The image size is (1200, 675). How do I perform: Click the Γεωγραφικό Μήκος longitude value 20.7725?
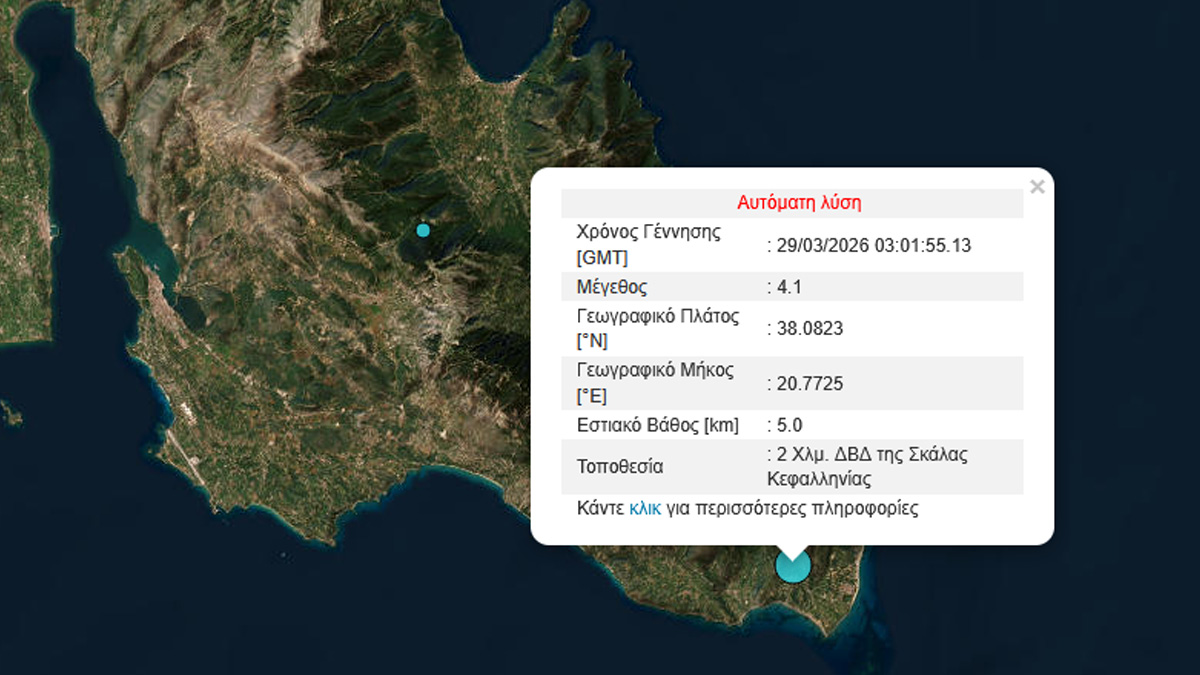(x=806, y=382)
